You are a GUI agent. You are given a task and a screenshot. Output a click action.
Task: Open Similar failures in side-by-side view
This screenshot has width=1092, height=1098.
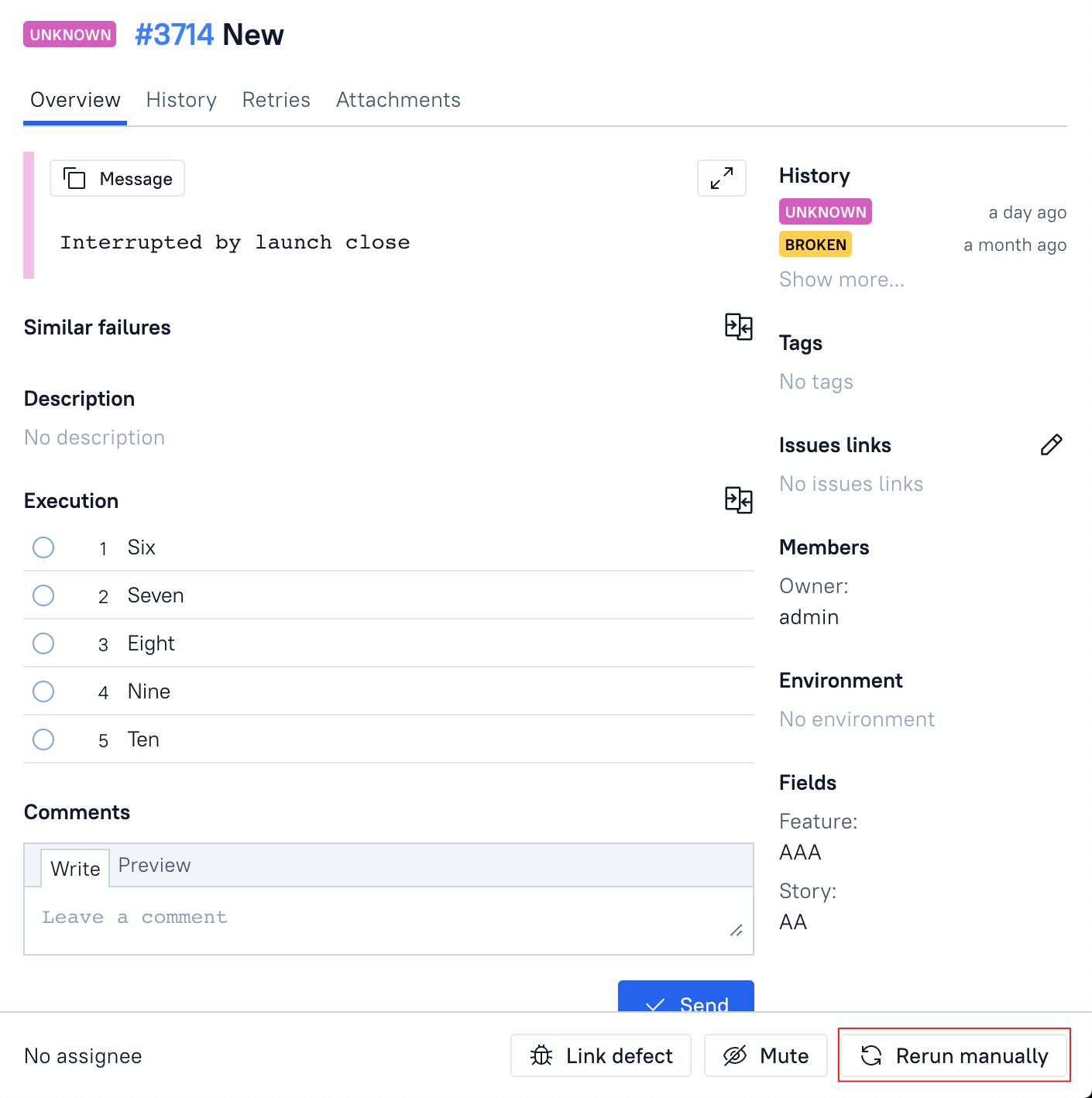click(738, 327)
